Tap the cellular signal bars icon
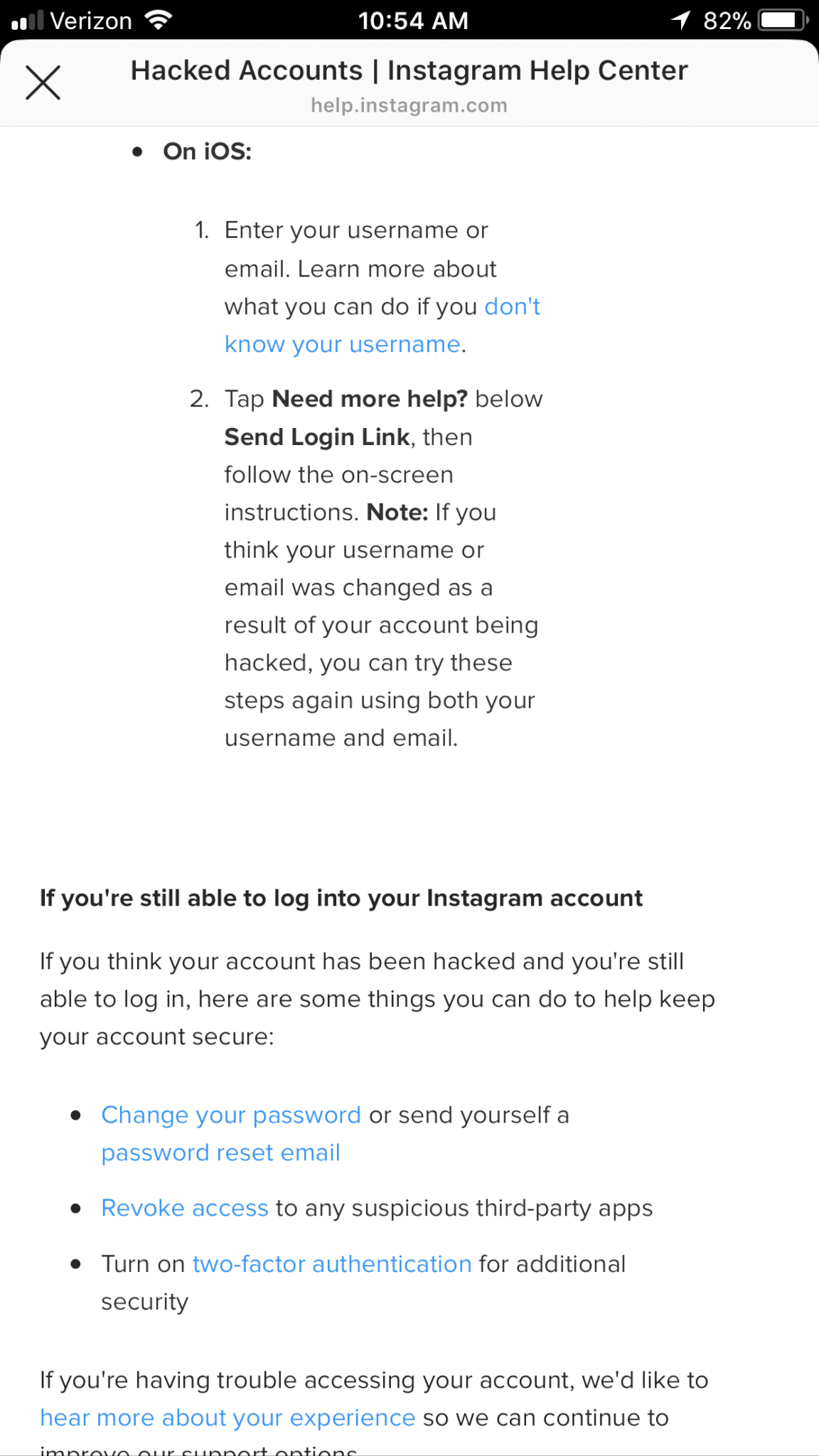 [28, 21]
